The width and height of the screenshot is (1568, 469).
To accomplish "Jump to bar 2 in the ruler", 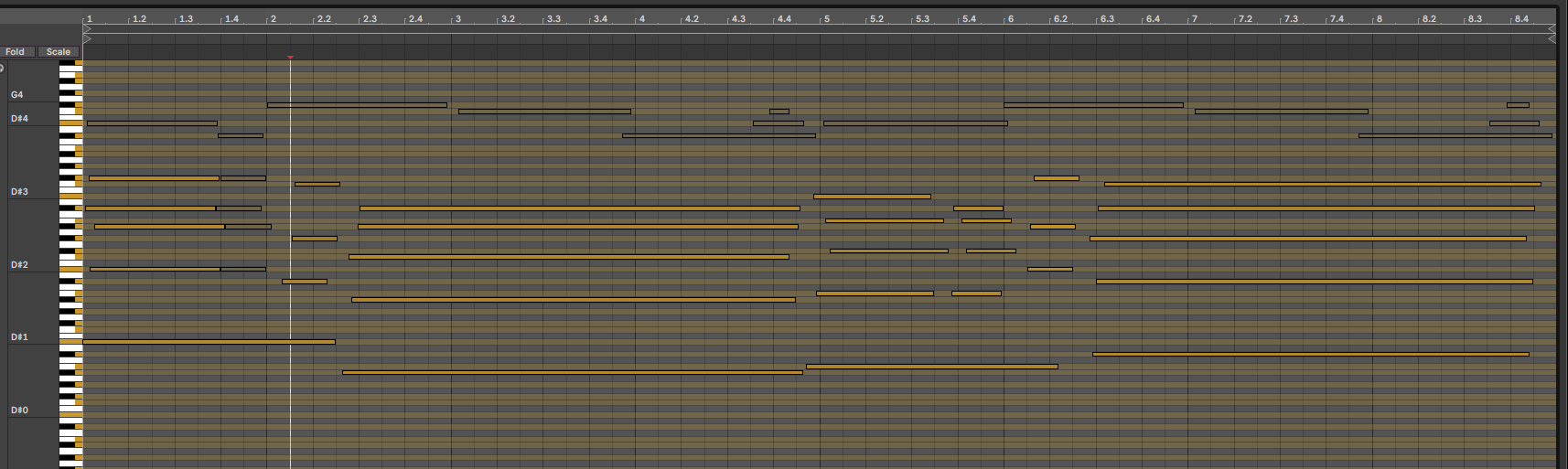I will (x=274, y=18).
